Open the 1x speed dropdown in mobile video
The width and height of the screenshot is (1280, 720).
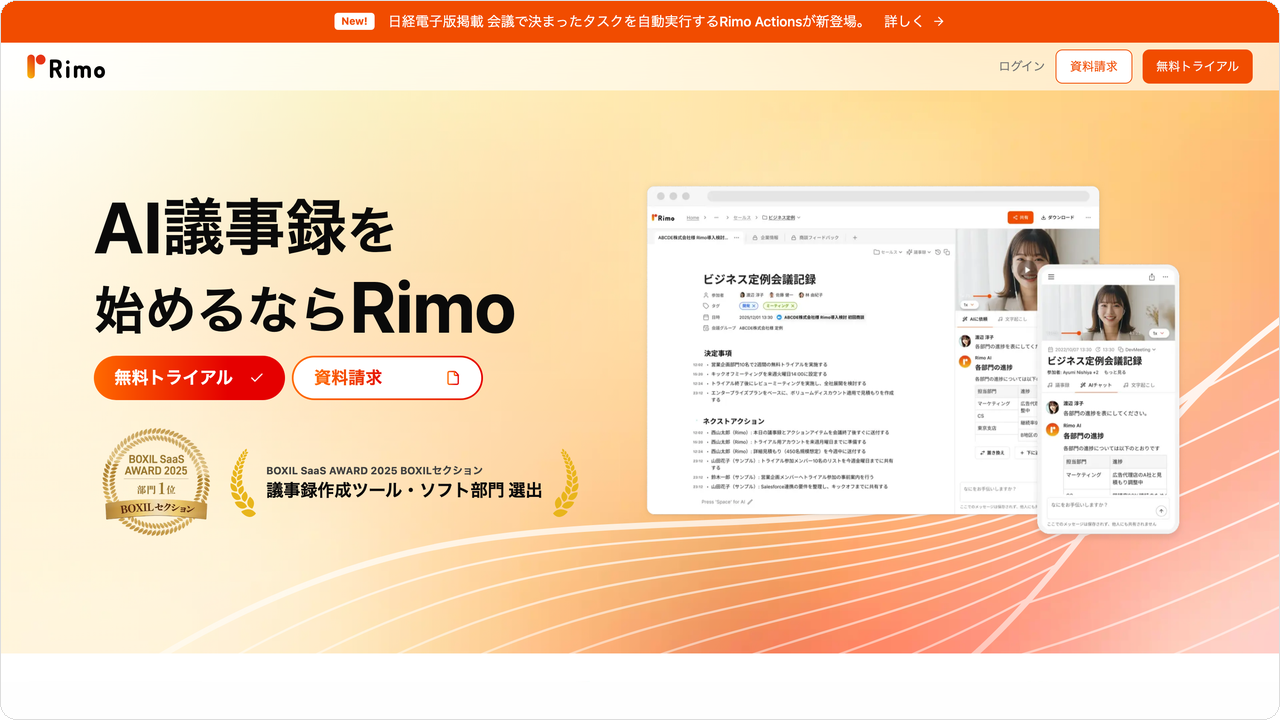(x=1160, y=333)
